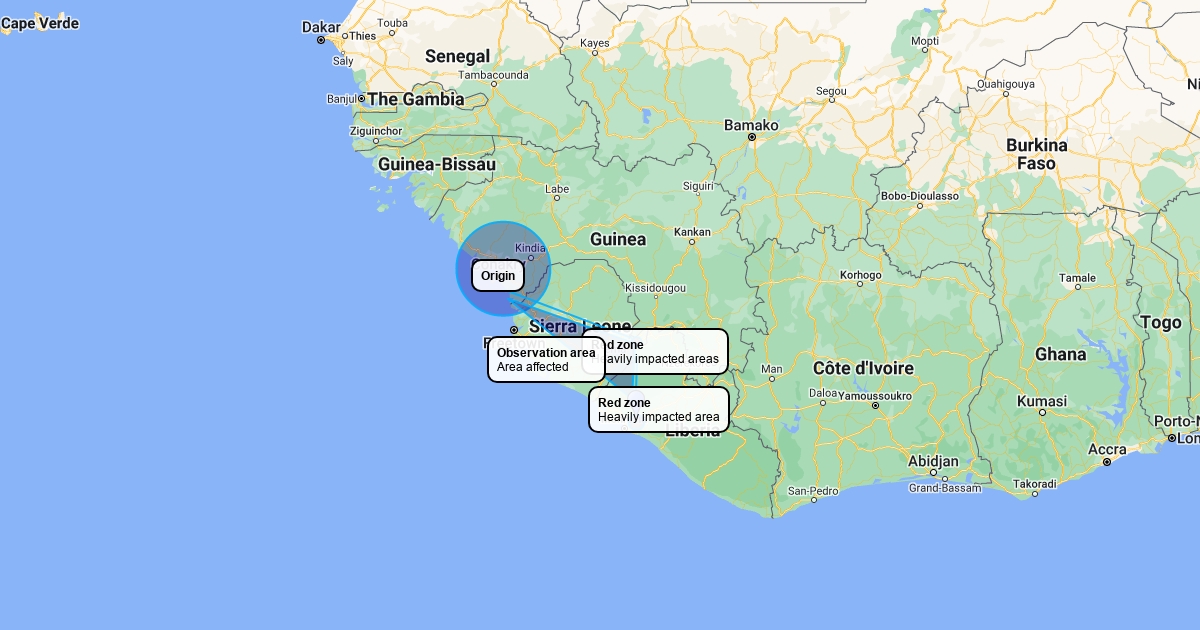The image size is (1200, 630).
Task: Open the Red zone 'Heavily impacted area' label
Action: (659, 410)
